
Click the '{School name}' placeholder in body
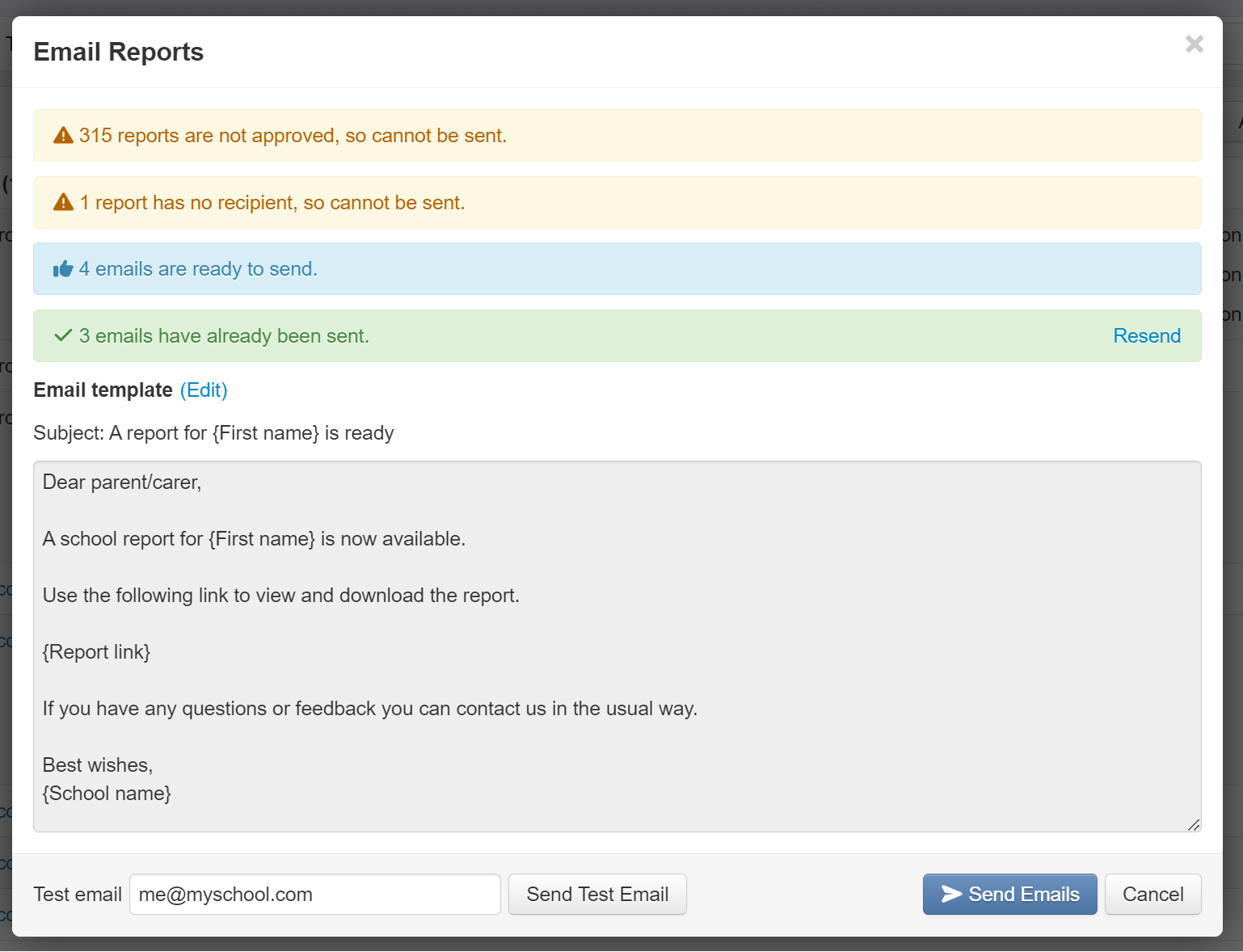click(x=107, y=794)
